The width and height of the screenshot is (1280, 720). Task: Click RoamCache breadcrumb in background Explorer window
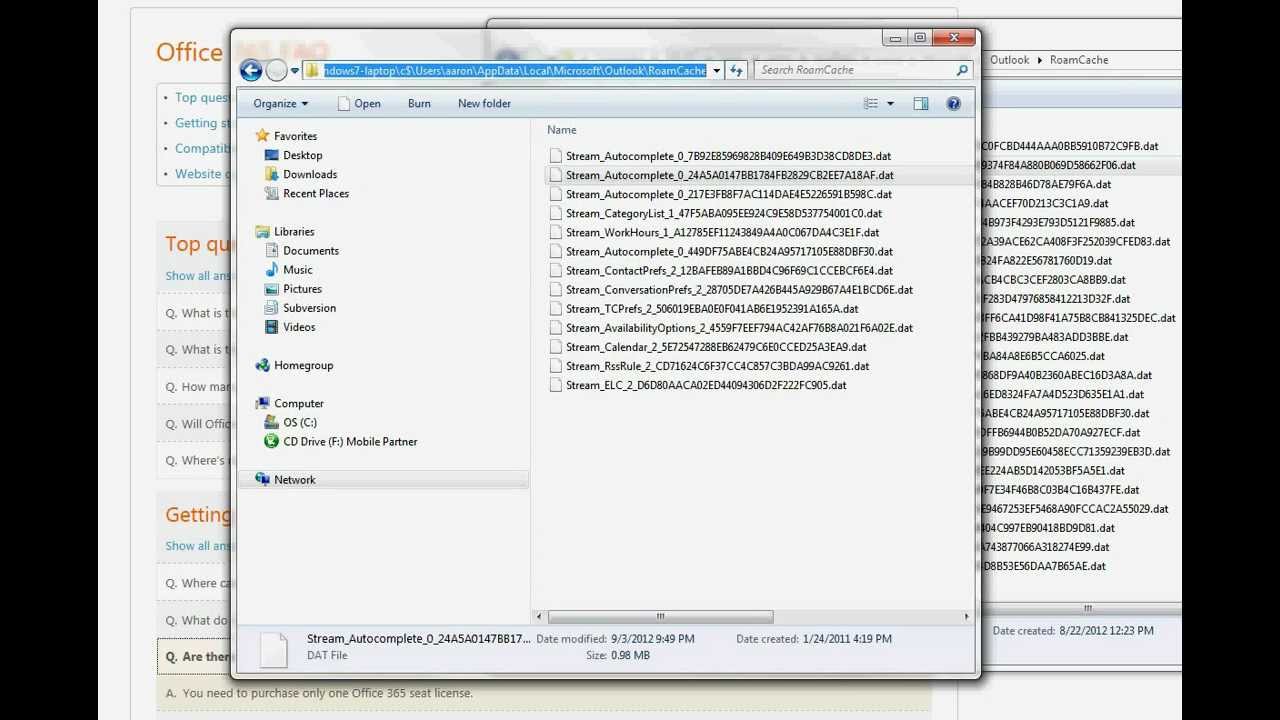click(1079, 60)
